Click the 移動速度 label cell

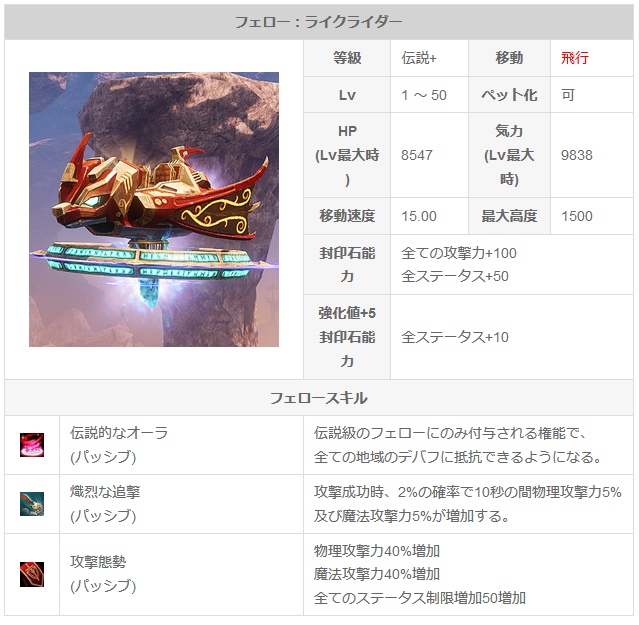click(x=347, y=216)
